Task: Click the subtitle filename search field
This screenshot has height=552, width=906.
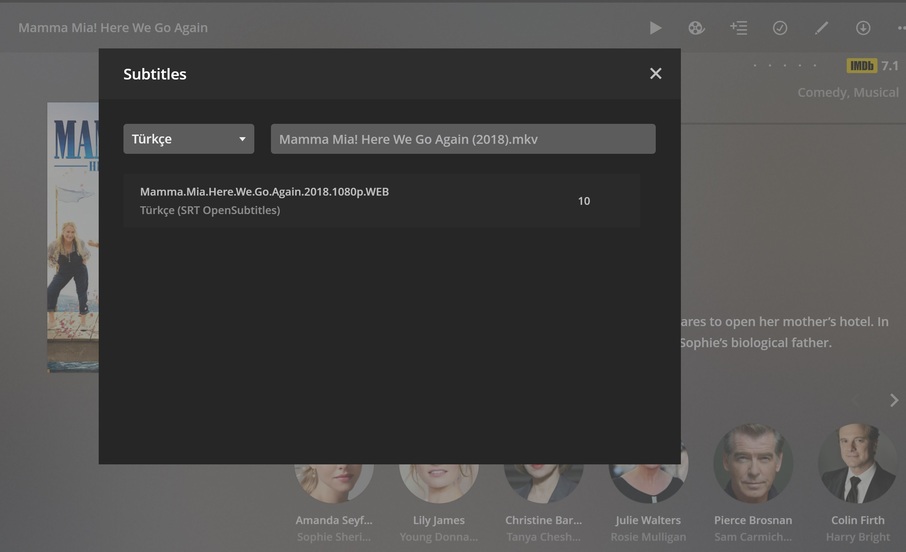Action: click(463, 139)
